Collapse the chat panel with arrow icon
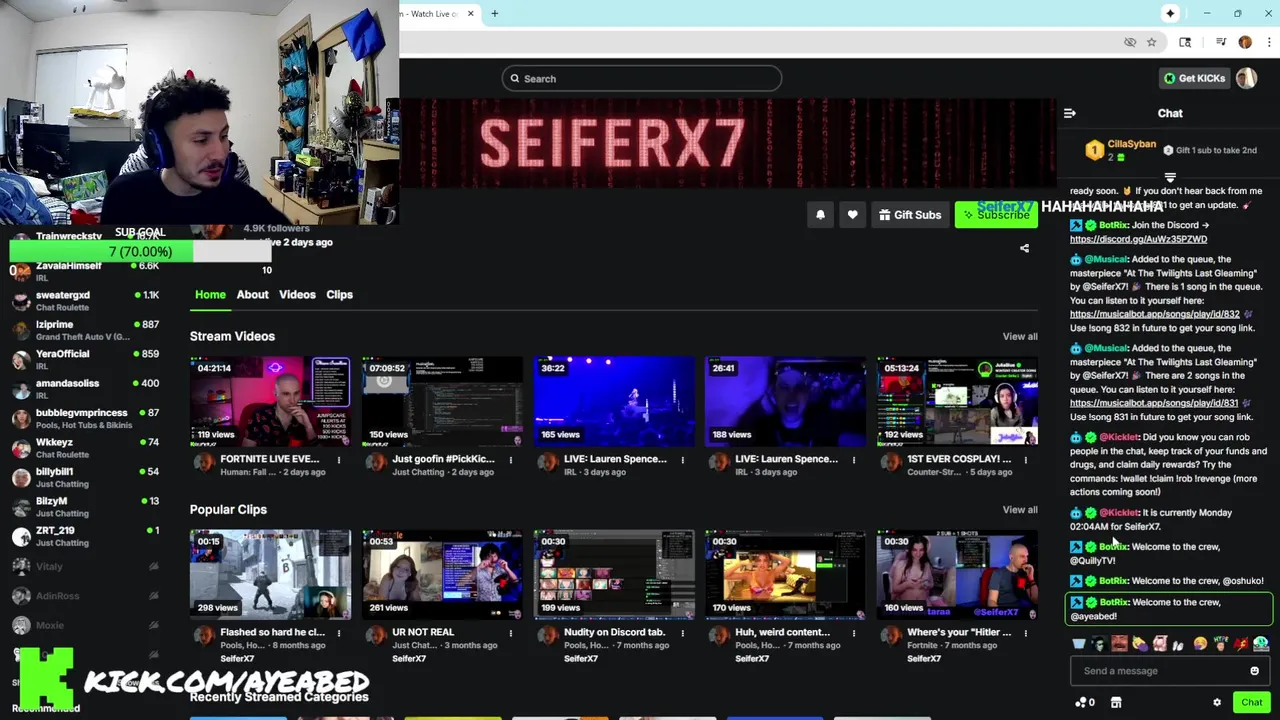This screenshot has height=720, width=1280. tap(1069, 113)
